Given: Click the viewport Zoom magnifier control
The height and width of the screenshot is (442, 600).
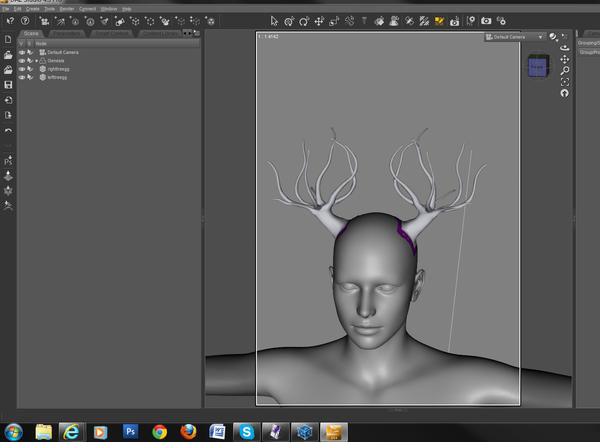Looking at the screenshot, I should pos(565,71).
